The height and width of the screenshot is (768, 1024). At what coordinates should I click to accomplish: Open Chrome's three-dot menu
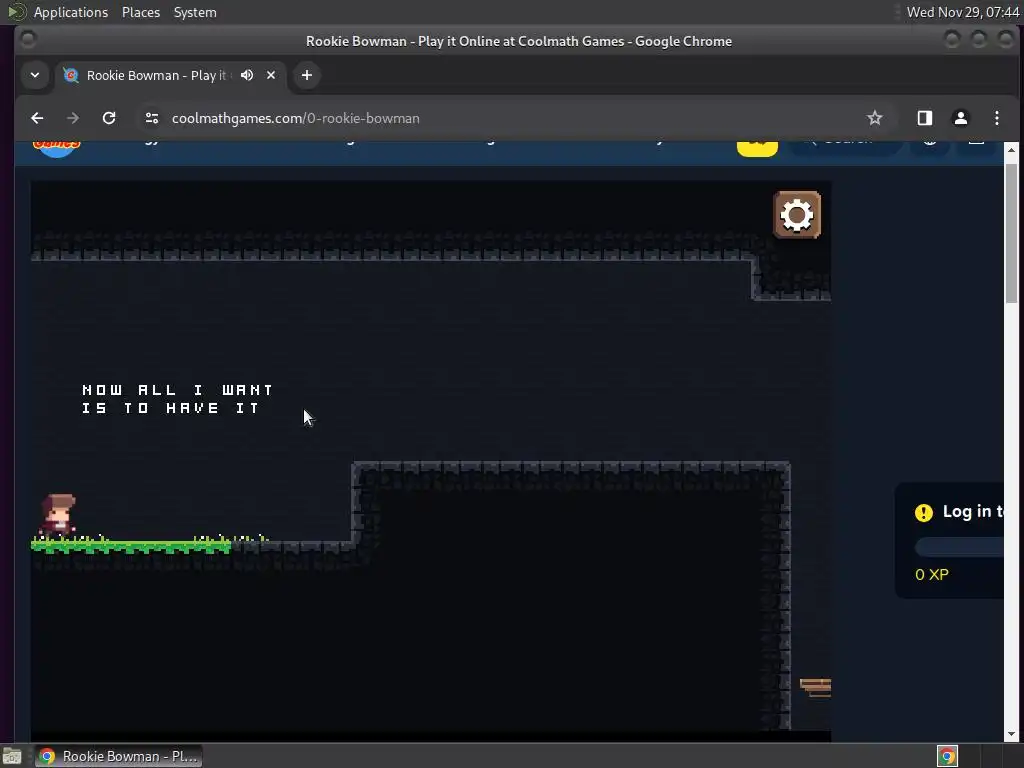coord(997,118)
